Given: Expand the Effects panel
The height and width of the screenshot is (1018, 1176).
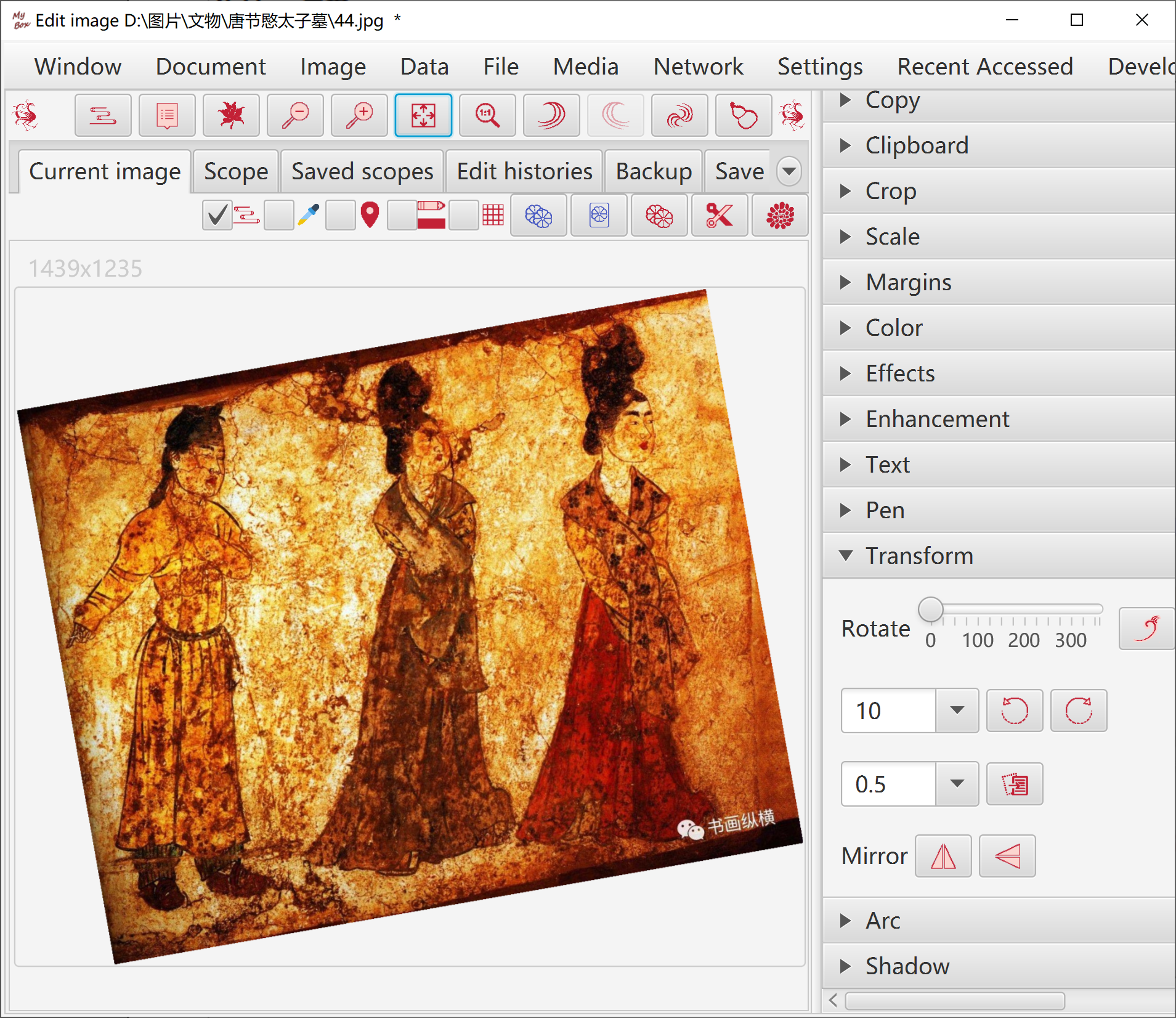Looking at the screenshot, I should 999,373.
